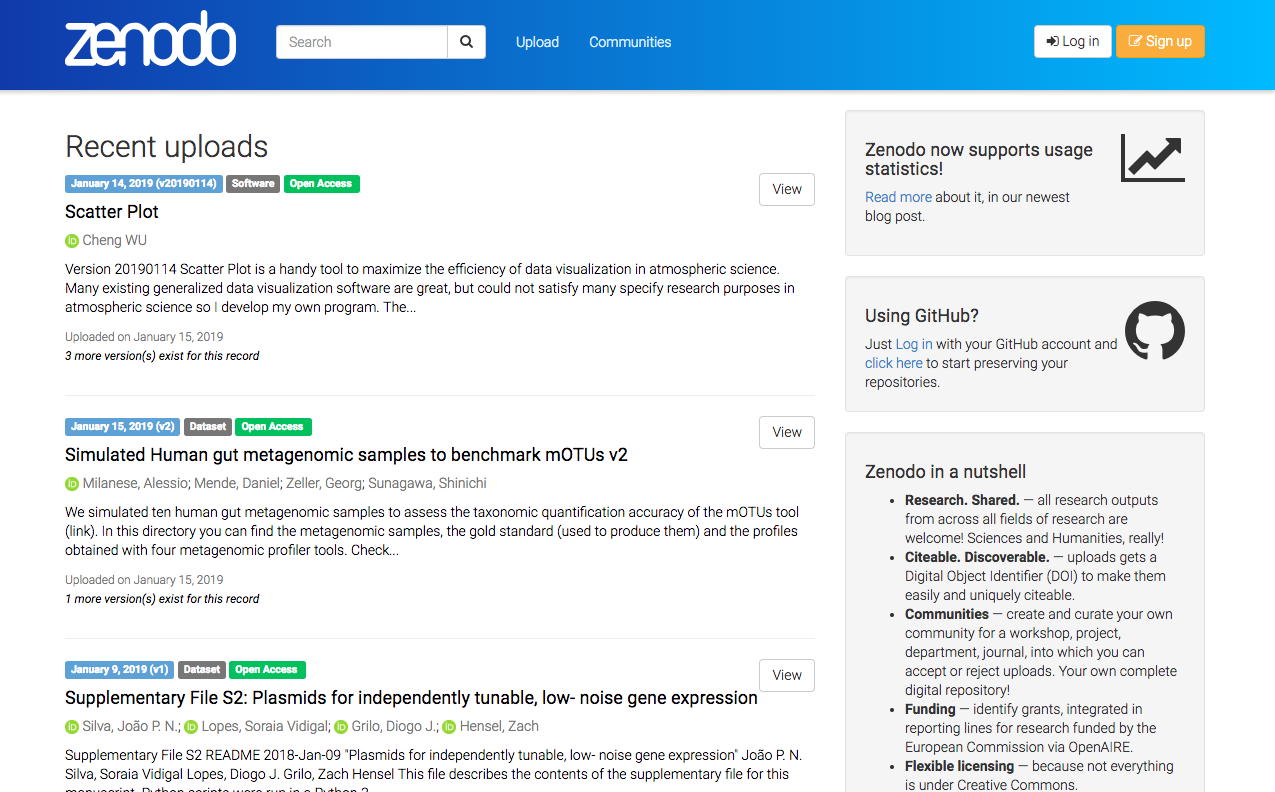The height and width of the screenshot is (792, 1275).
Task: Click the GitHub Octocat logo
Action: pos(1154,331)
